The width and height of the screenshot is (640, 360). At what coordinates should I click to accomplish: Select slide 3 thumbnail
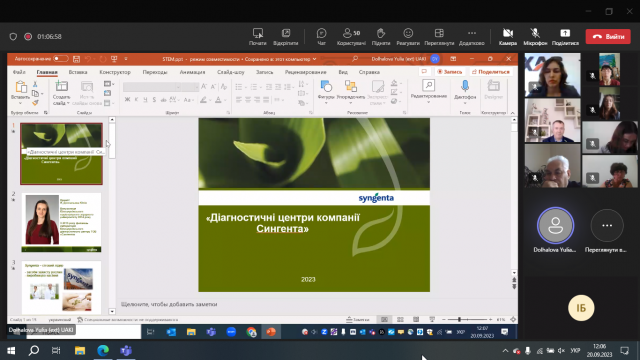62,287
